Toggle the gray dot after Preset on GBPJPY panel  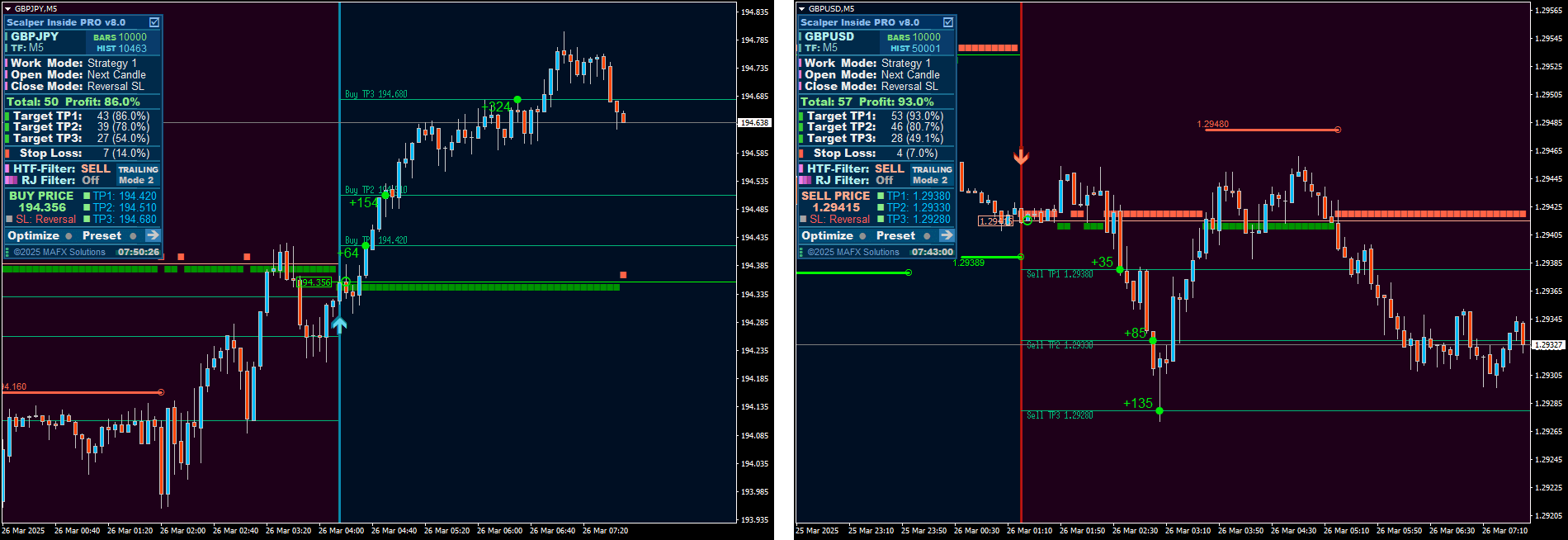pyautogui.click(x=133, y=236)
